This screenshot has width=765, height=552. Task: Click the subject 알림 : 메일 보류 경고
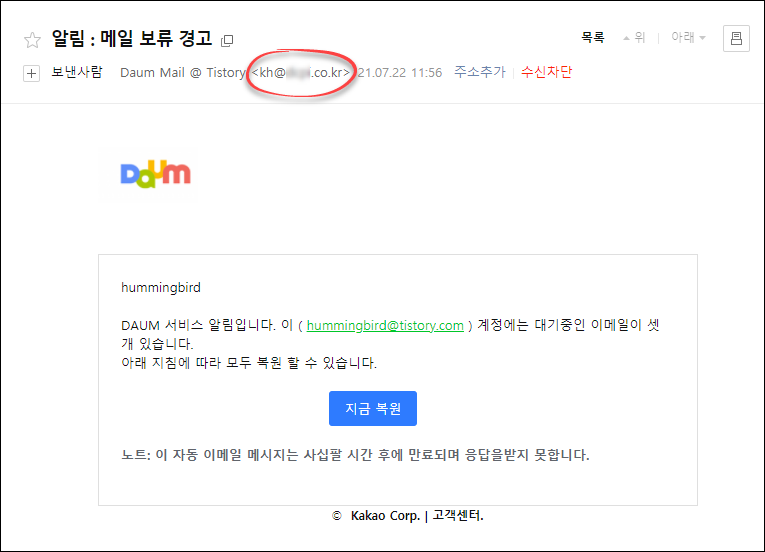tap(132, 39)
